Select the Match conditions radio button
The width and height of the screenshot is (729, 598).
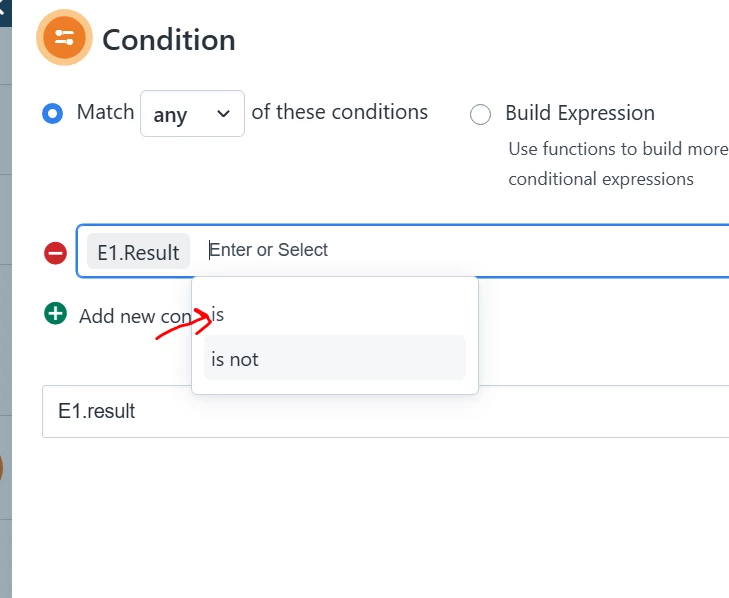[53, 113]
